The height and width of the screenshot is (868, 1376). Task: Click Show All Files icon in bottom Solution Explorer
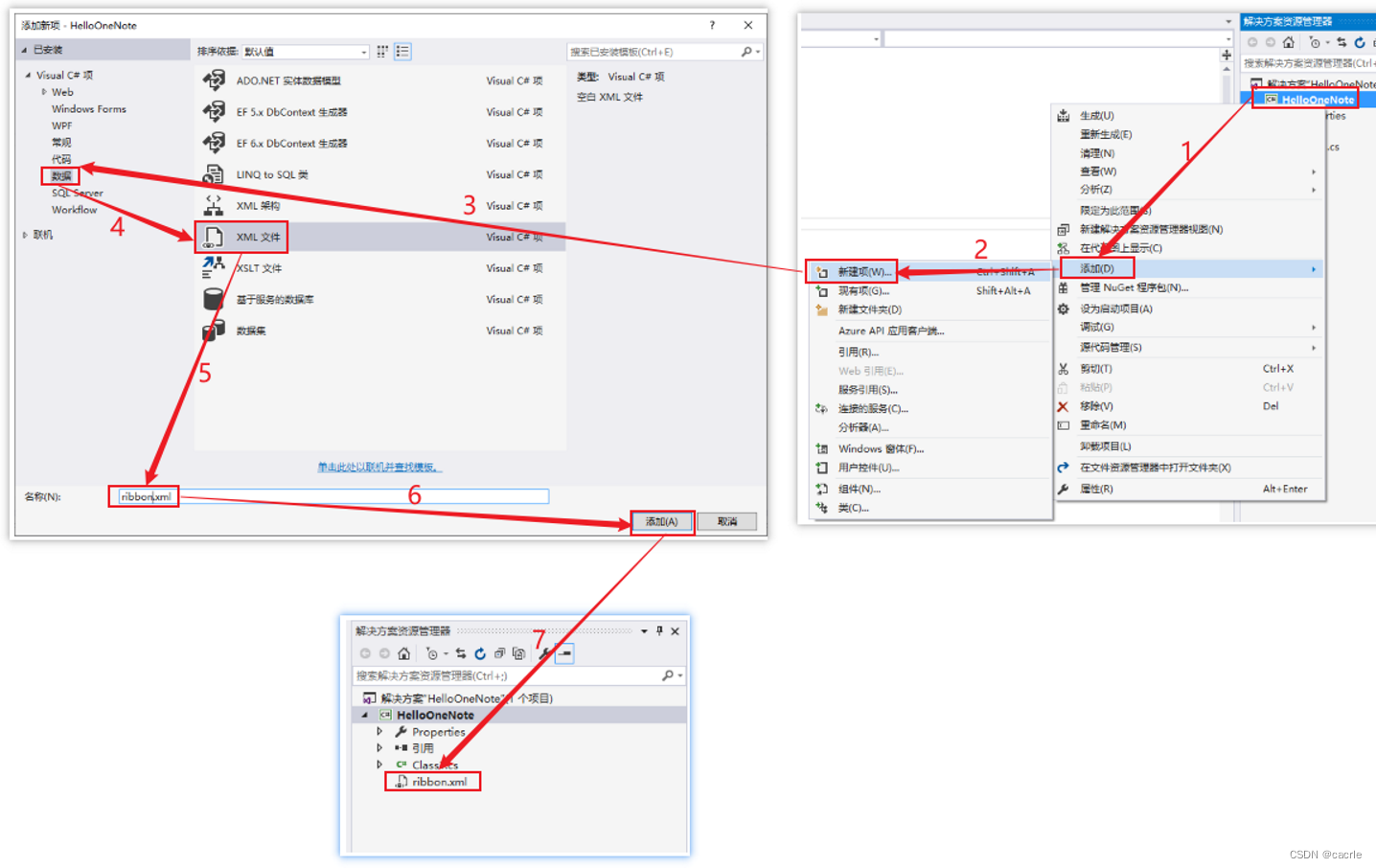(518, 653)
